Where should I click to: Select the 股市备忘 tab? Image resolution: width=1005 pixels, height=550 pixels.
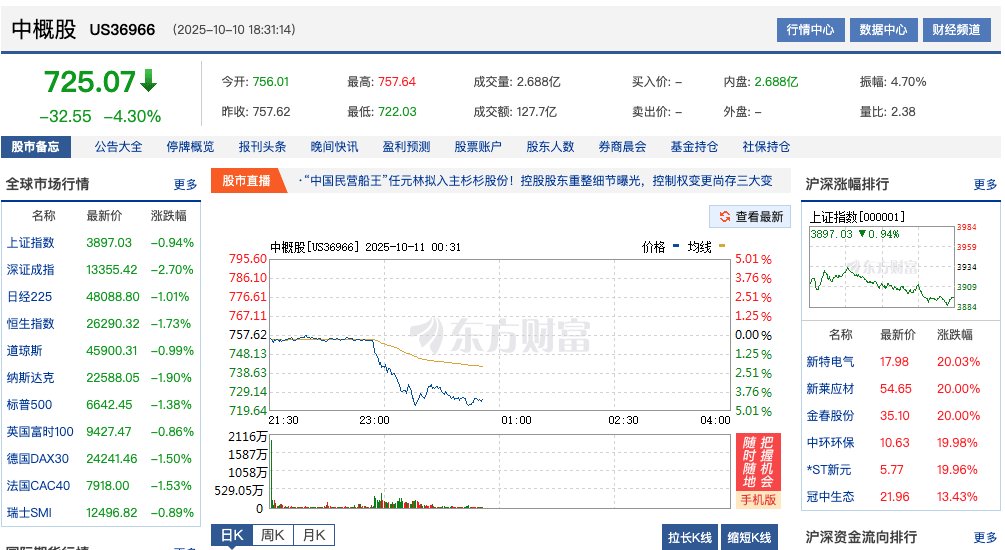tap(35, 147)
